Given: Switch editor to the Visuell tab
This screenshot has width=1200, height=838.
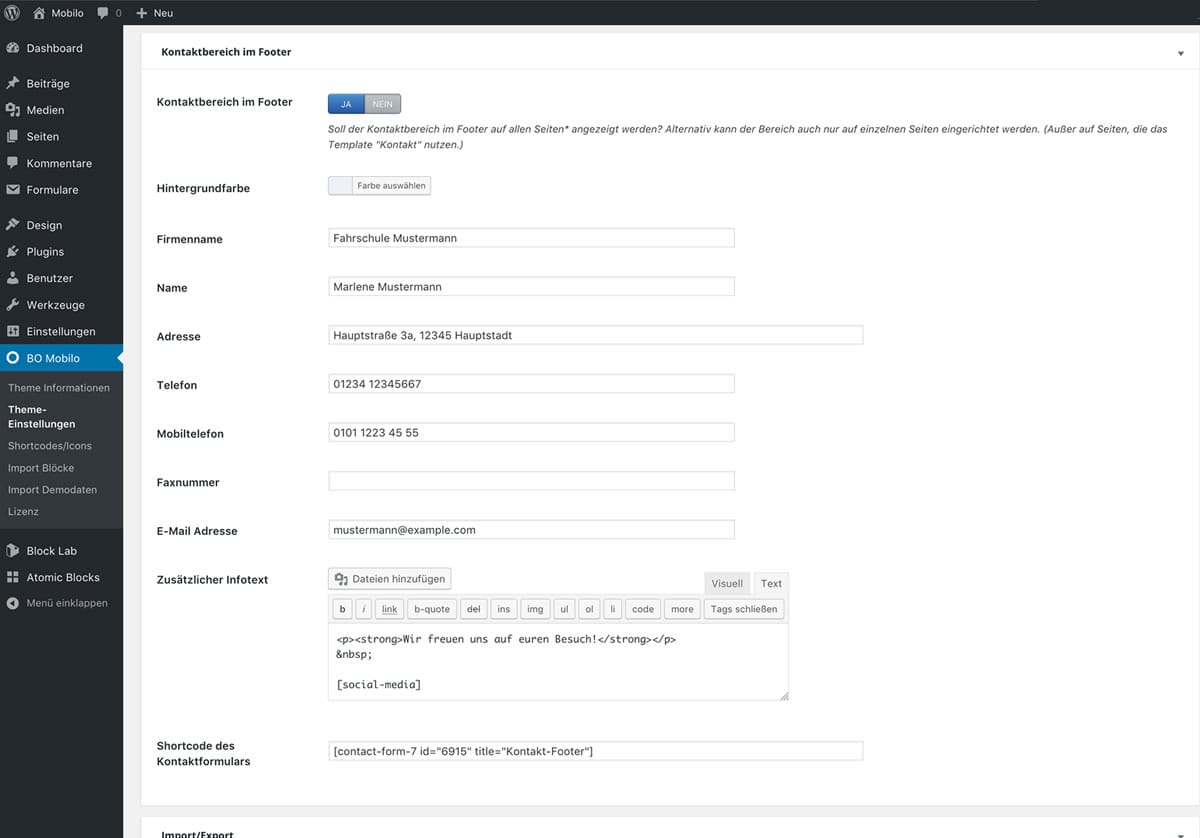Looking at the screenshot, I should 727,583.
